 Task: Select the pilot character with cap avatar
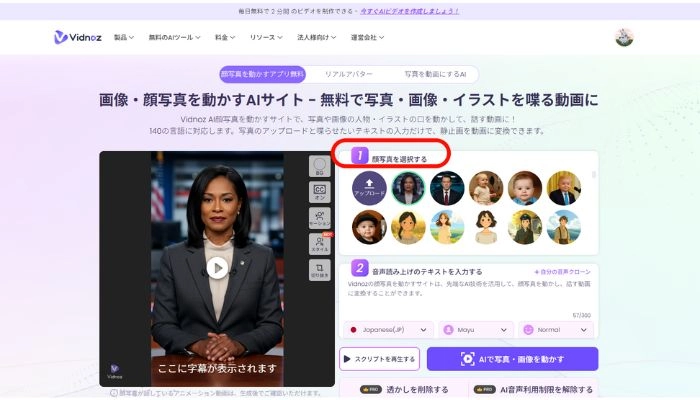click(x=525, y=227)
